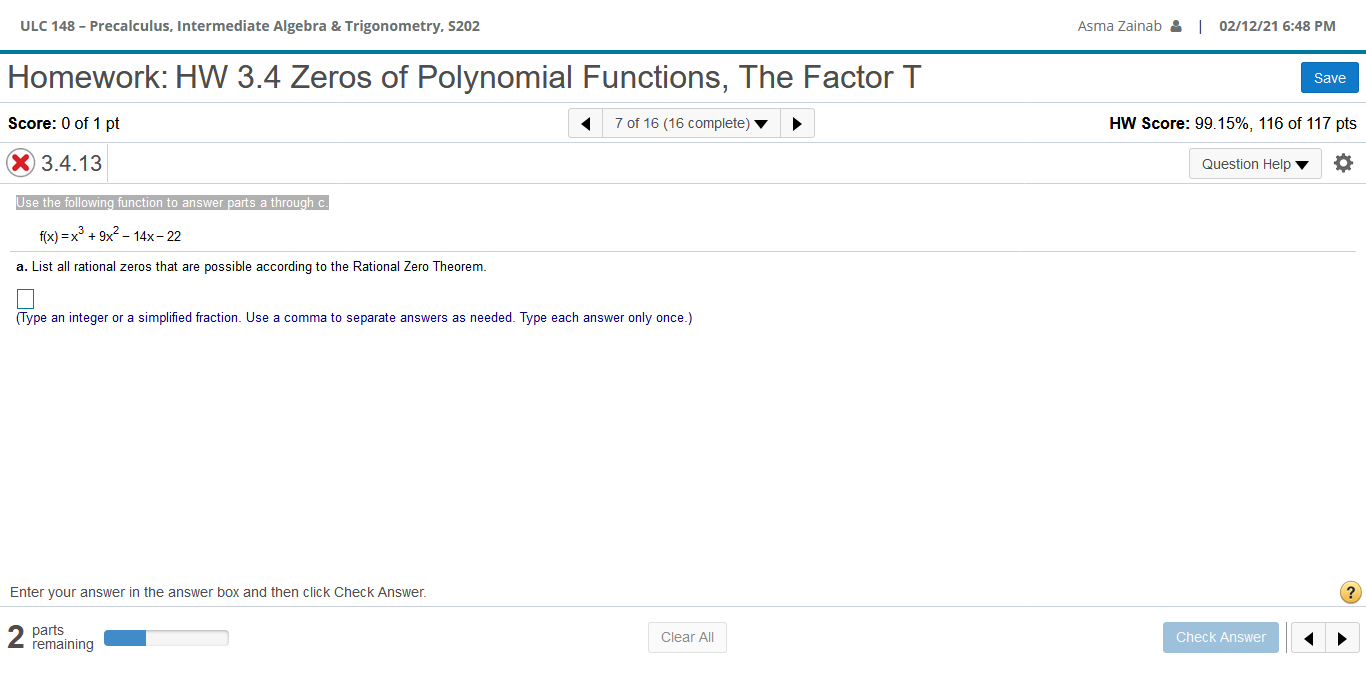Click the '2 parts remaining' label
The image size is (1366, 673).
tap(51, 637)
